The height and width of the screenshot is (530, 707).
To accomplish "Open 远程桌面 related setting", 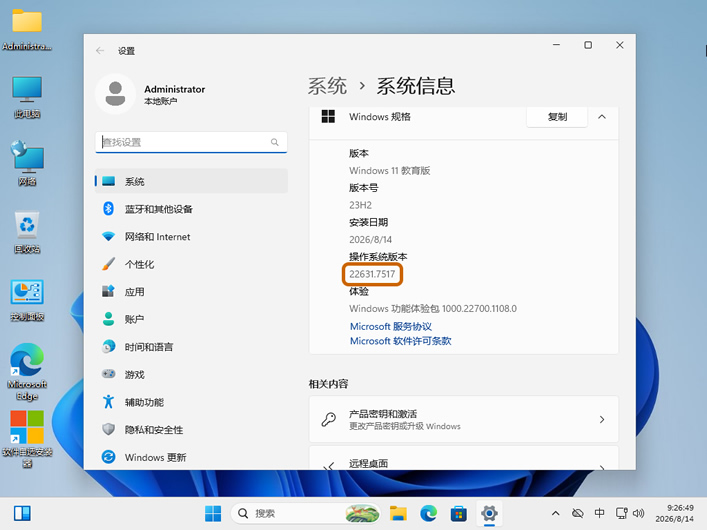I will [464, 458].
